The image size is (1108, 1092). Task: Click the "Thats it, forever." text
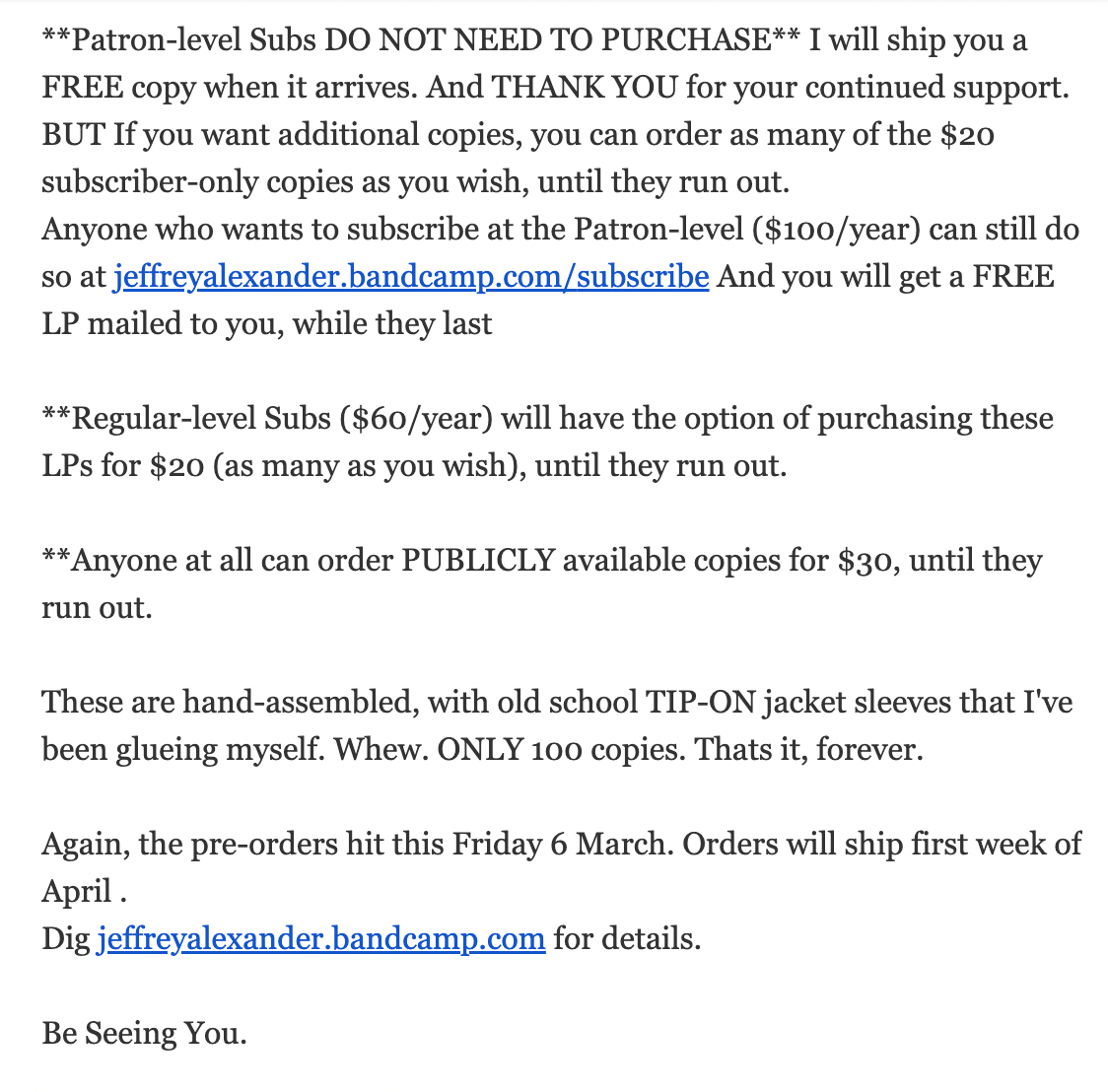[808, 750]
